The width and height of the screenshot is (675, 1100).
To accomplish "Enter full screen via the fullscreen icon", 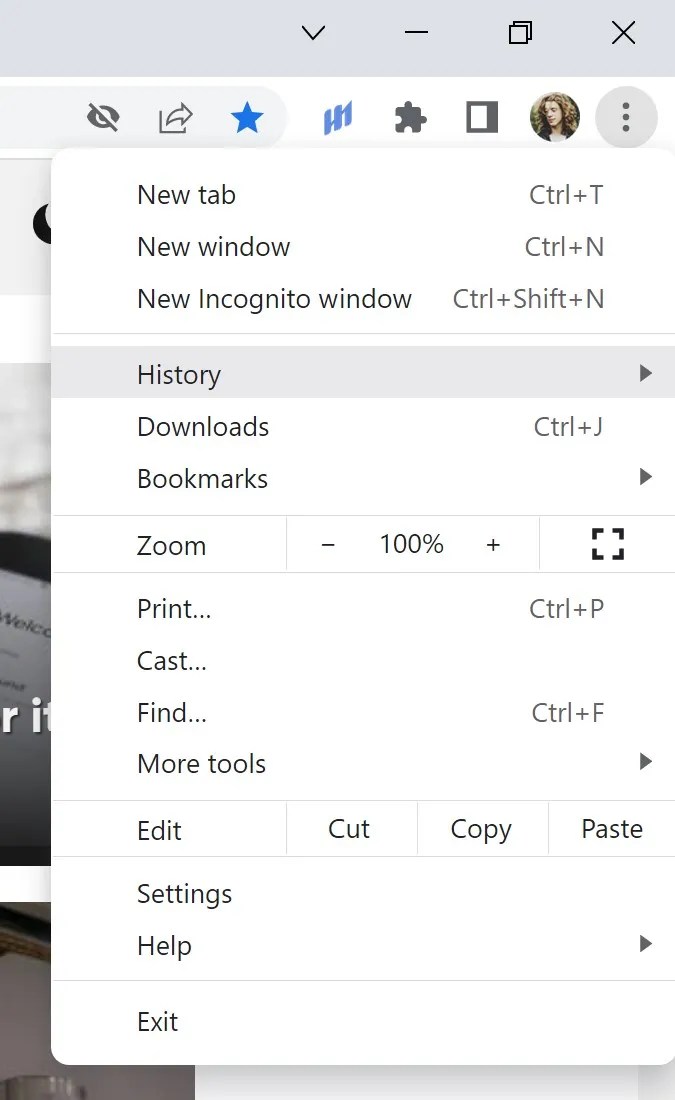I will pos(607,543).
